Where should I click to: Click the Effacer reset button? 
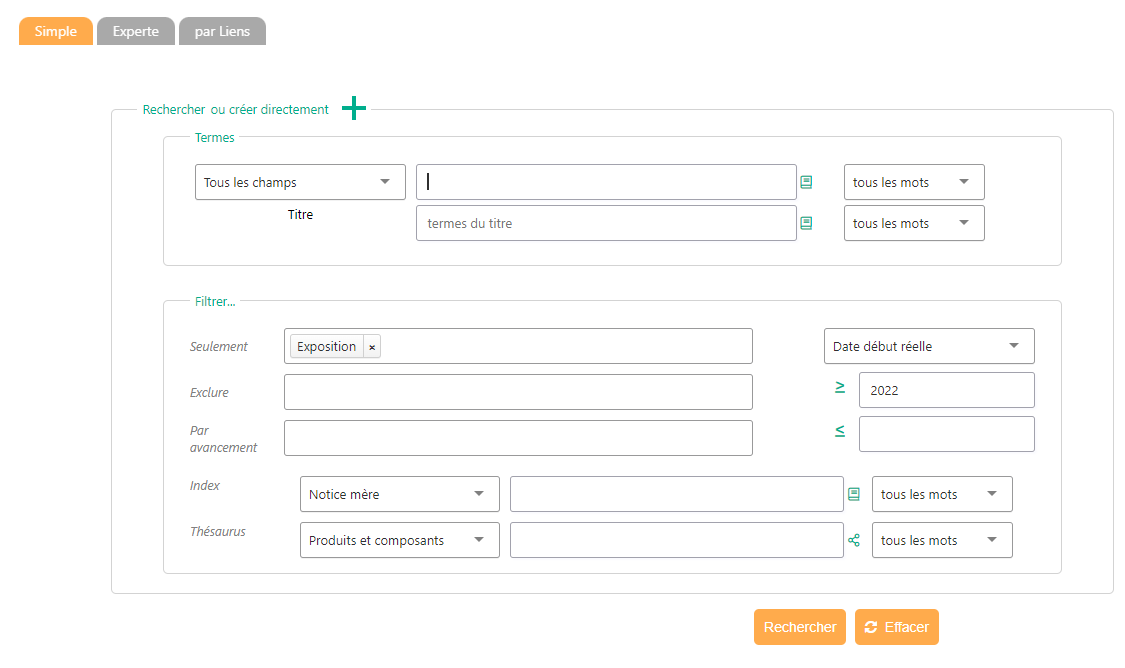click(x=897, y=627)
